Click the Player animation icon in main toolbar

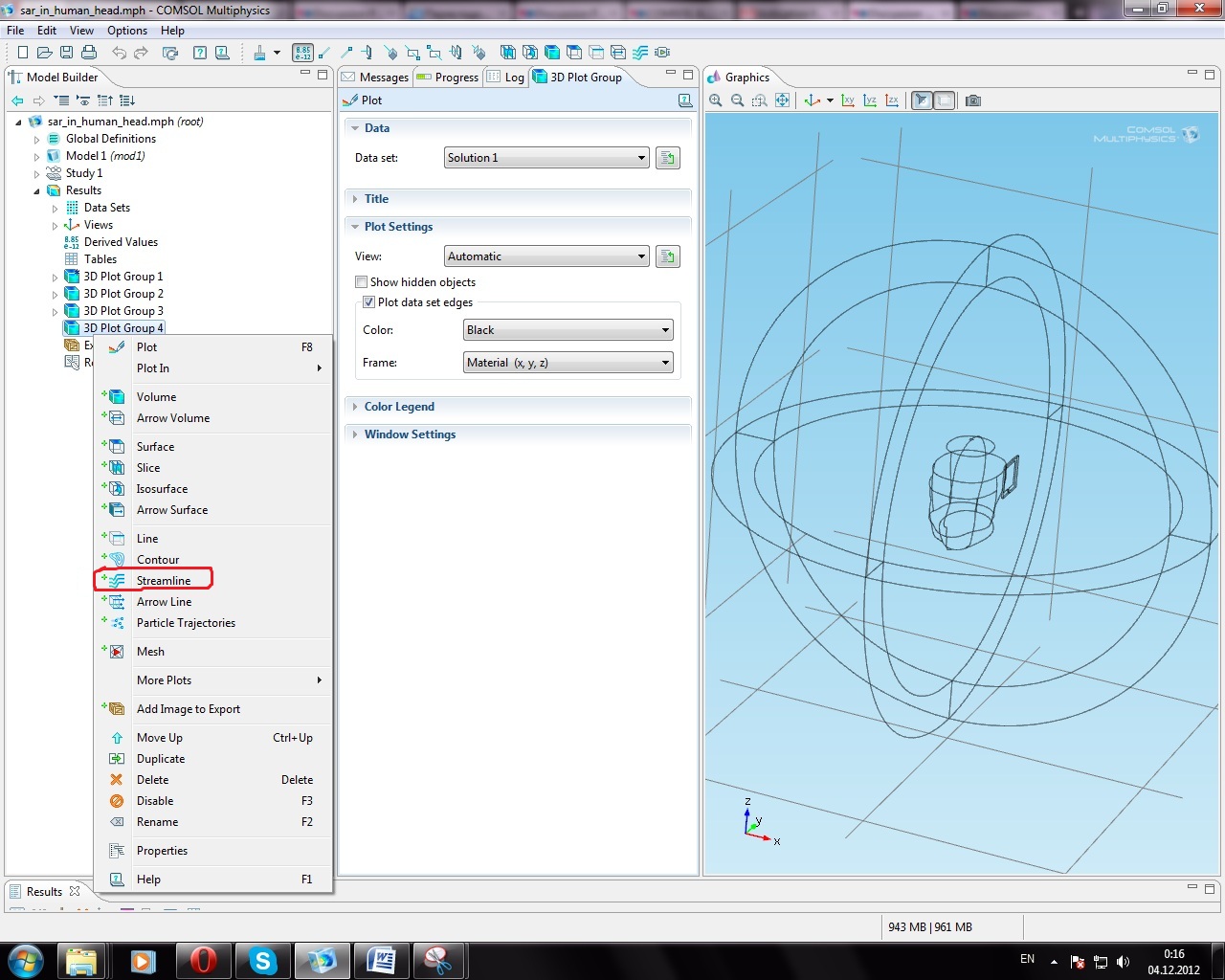pos(662,53)
